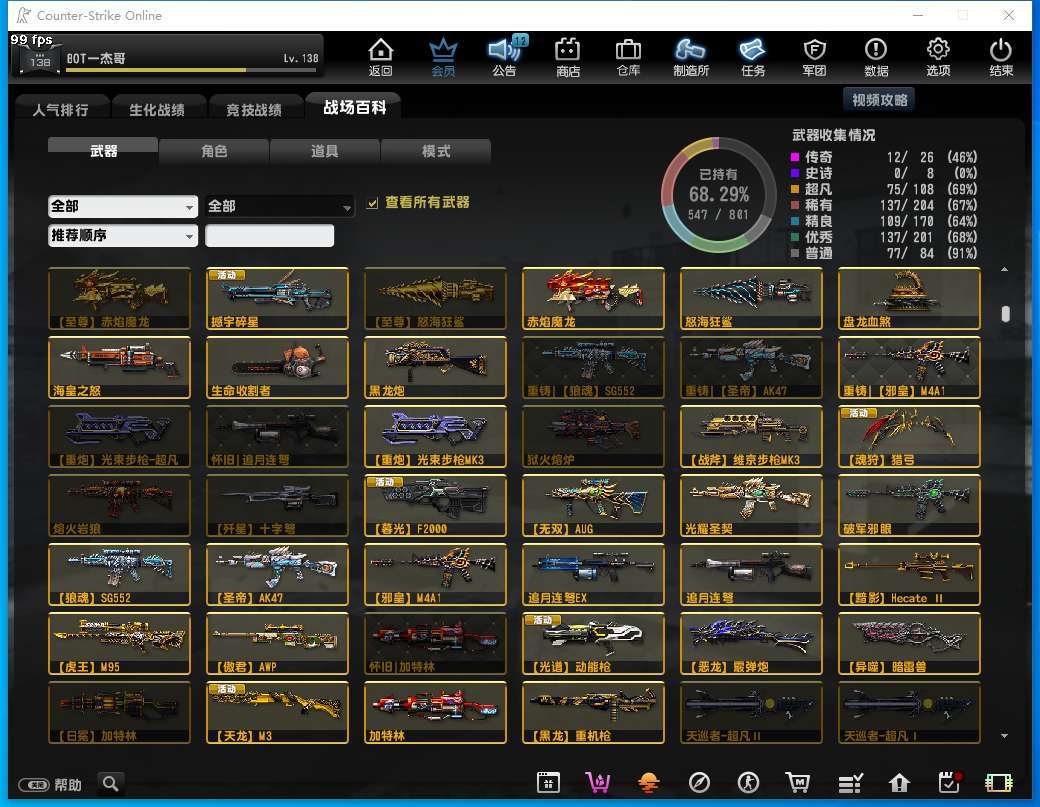Open the 商店 shop icon

(x=568, y=56)
